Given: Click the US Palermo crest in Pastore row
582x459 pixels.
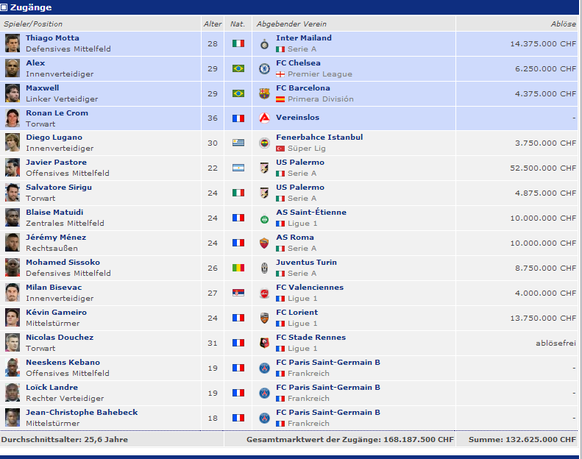Looking at the screenshot, I should click(264, 168).
